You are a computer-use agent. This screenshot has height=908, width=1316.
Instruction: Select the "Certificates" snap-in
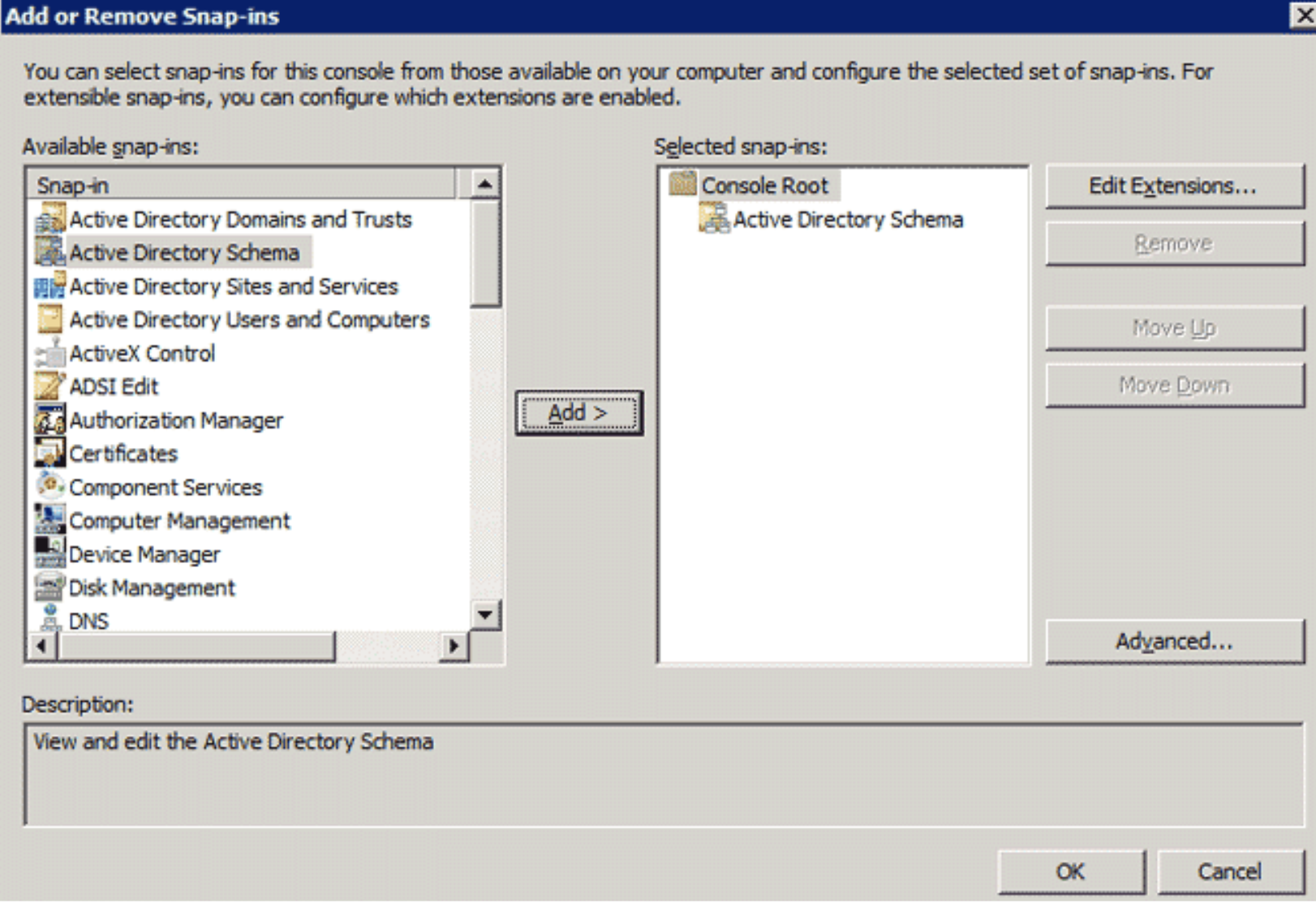click(x=123, y=454)
